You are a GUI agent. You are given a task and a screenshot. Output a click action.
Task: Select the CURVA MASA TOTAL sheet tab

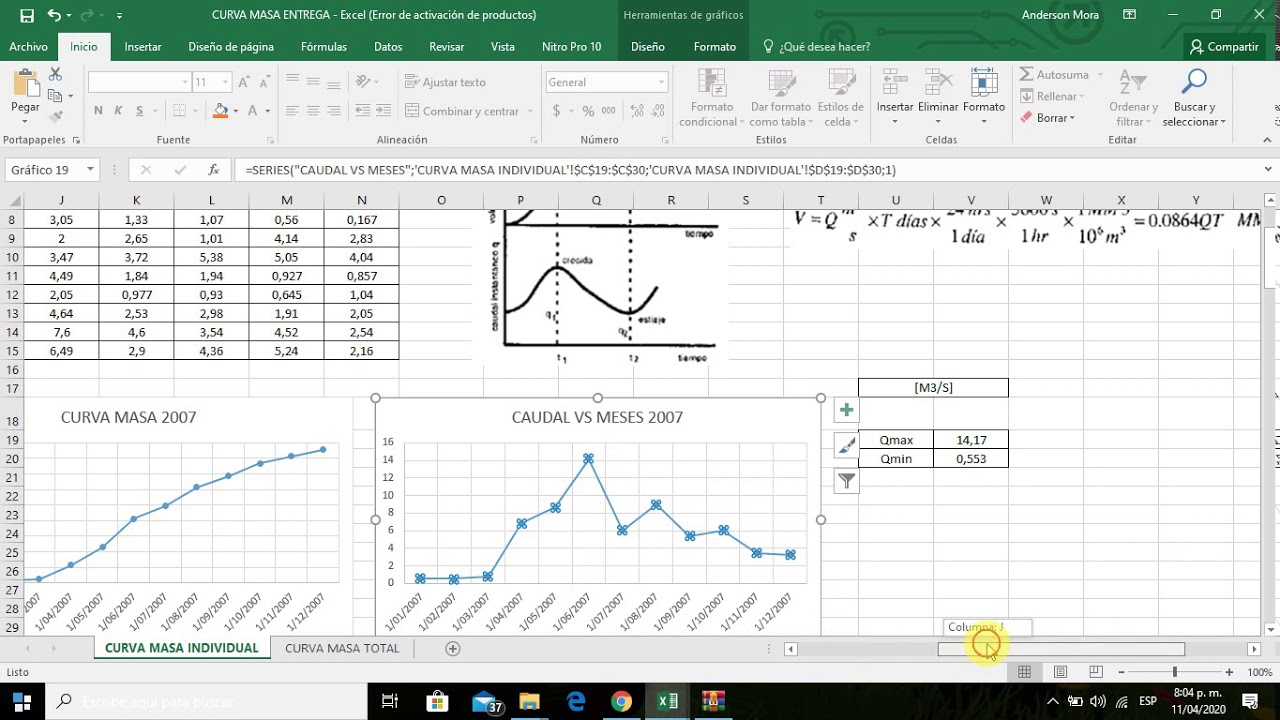(342, 648)
